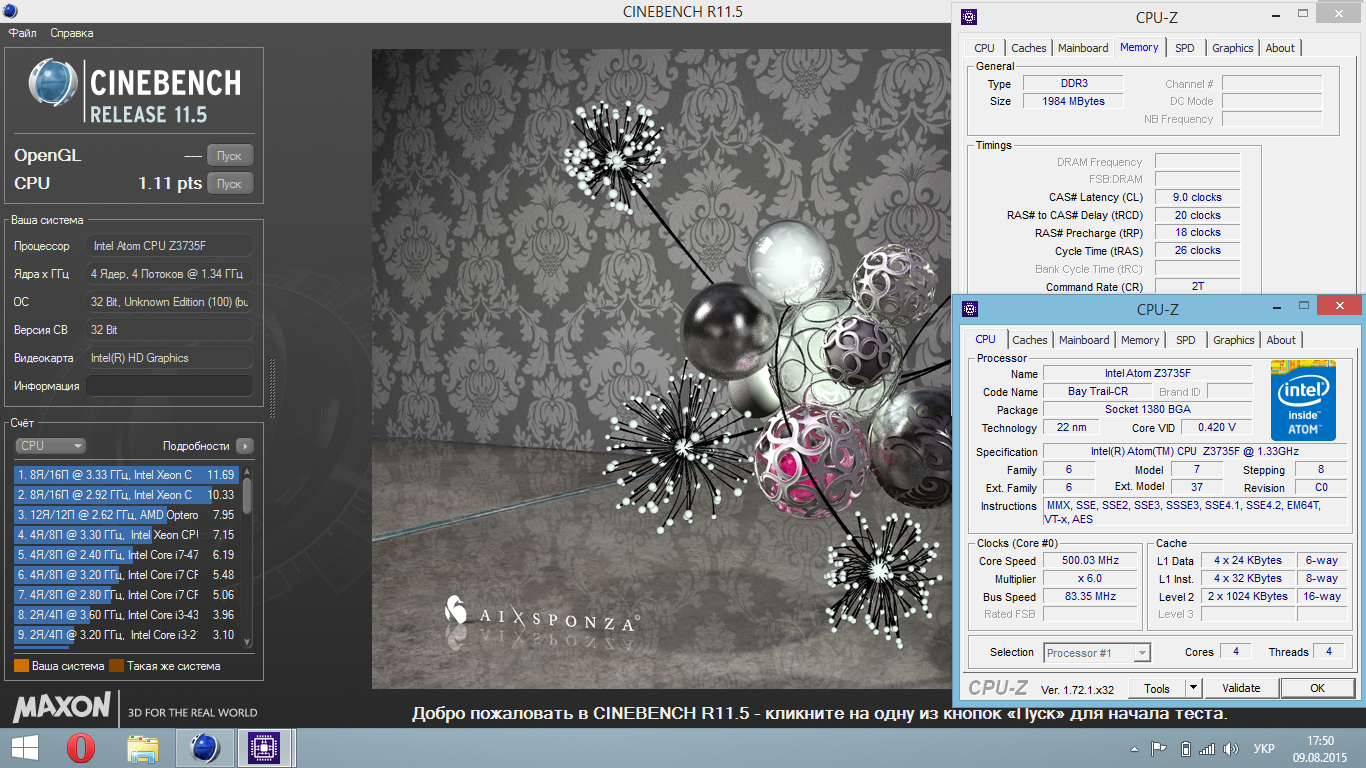Click the network signal tray icon
Image resolution: width=1366 pixels, height=768 pixels.
(1207, 749)
